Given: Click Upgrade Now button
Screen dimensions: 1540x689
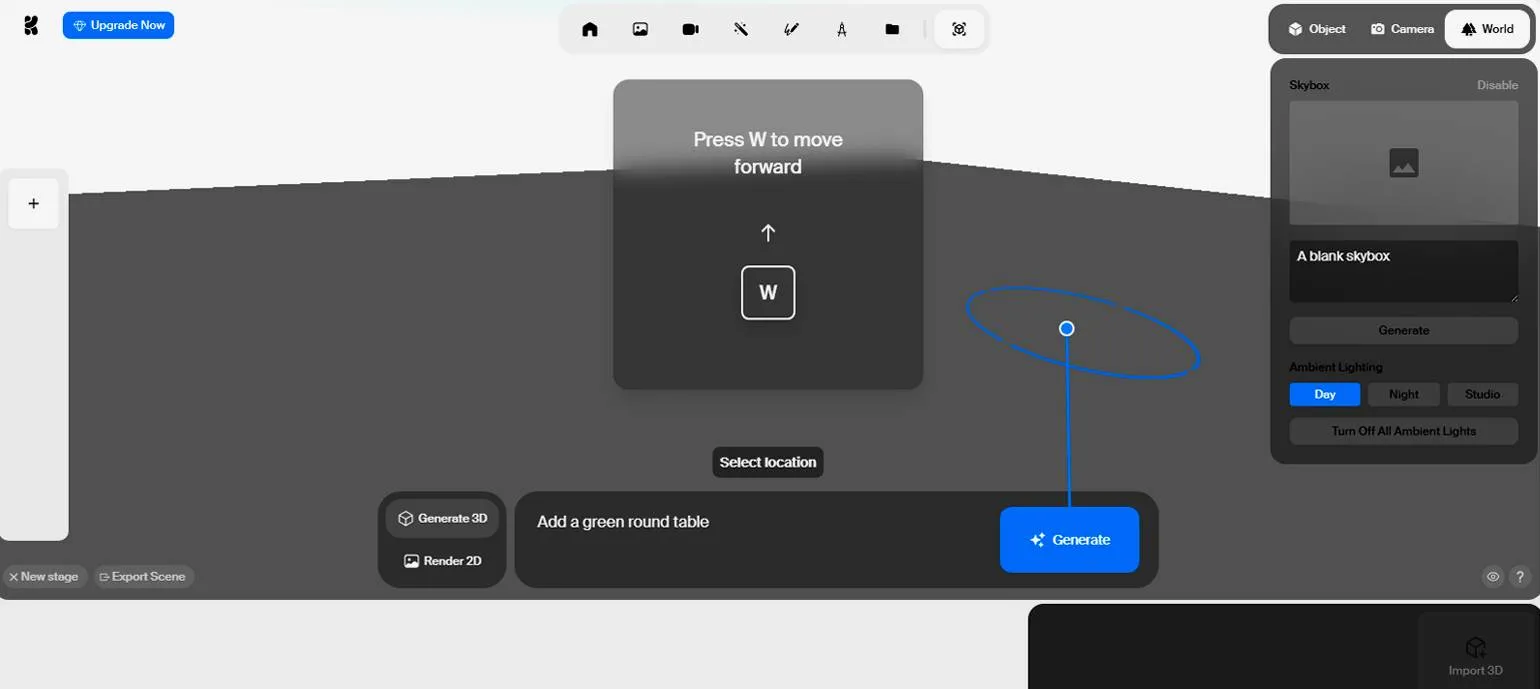Looking at the screenshot, I should click(x=118, y=25).
